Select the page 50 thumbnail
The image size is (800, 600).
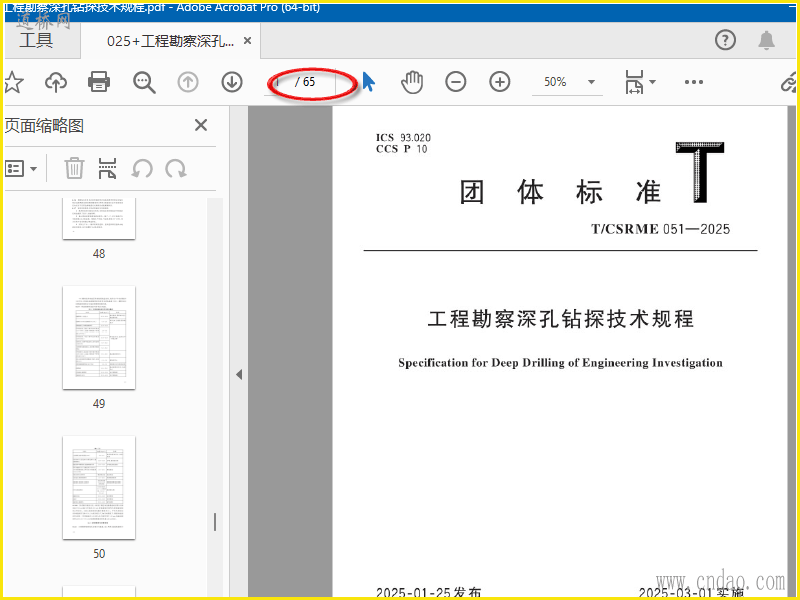click(99, 488)
